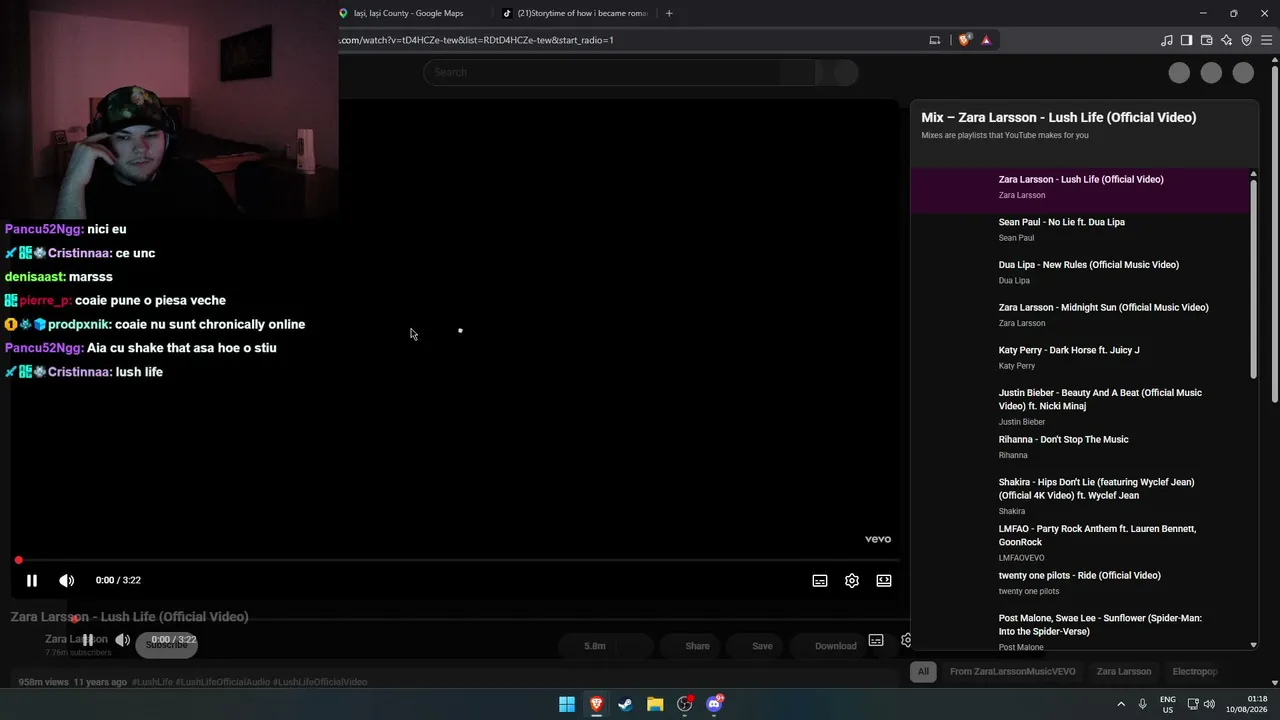Expand the system tray hidden icons chevron

[x=1121, y=704]
